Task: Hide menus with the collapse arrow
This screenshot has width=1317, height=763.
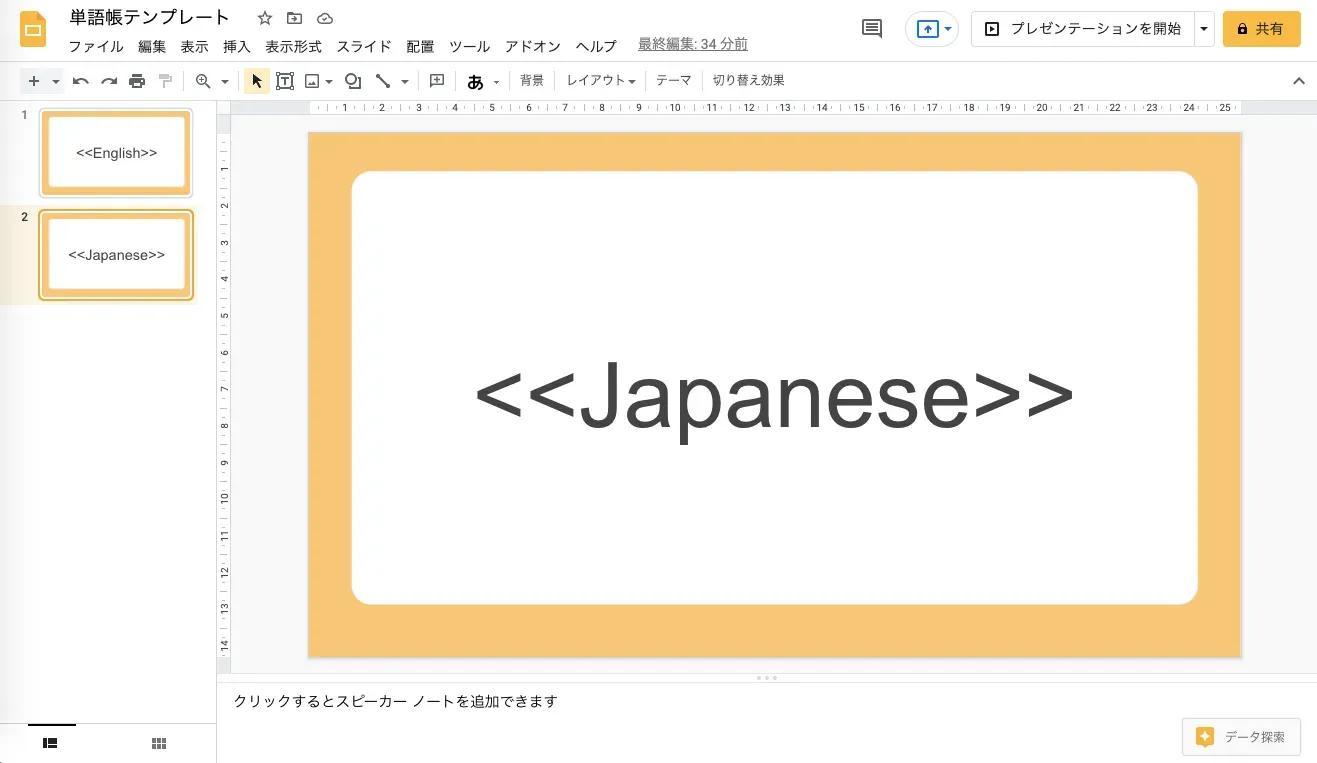Action: (x=1299, y=81)
